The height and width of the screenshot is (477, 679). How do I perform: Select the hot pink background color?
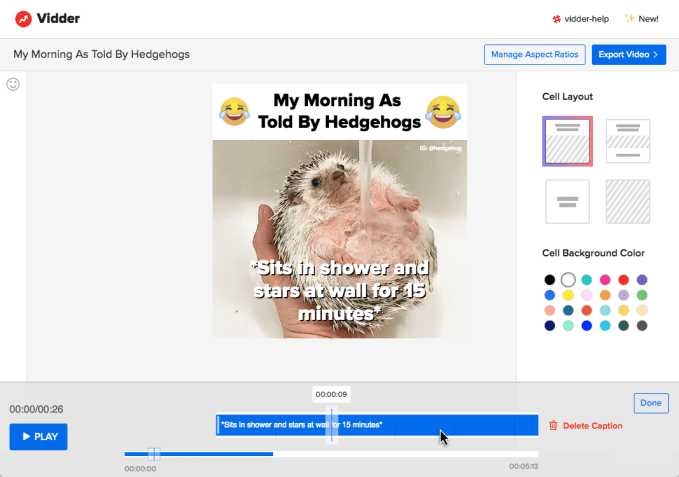point(605,280)
